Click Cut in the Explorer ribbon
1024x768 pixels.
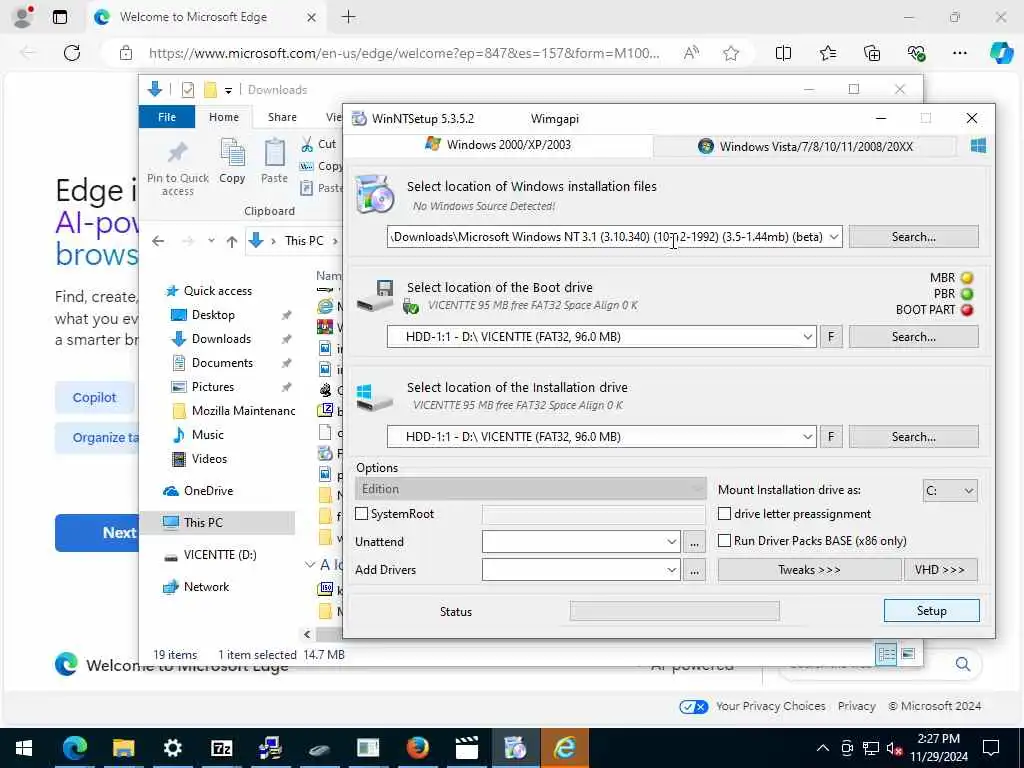319,144
